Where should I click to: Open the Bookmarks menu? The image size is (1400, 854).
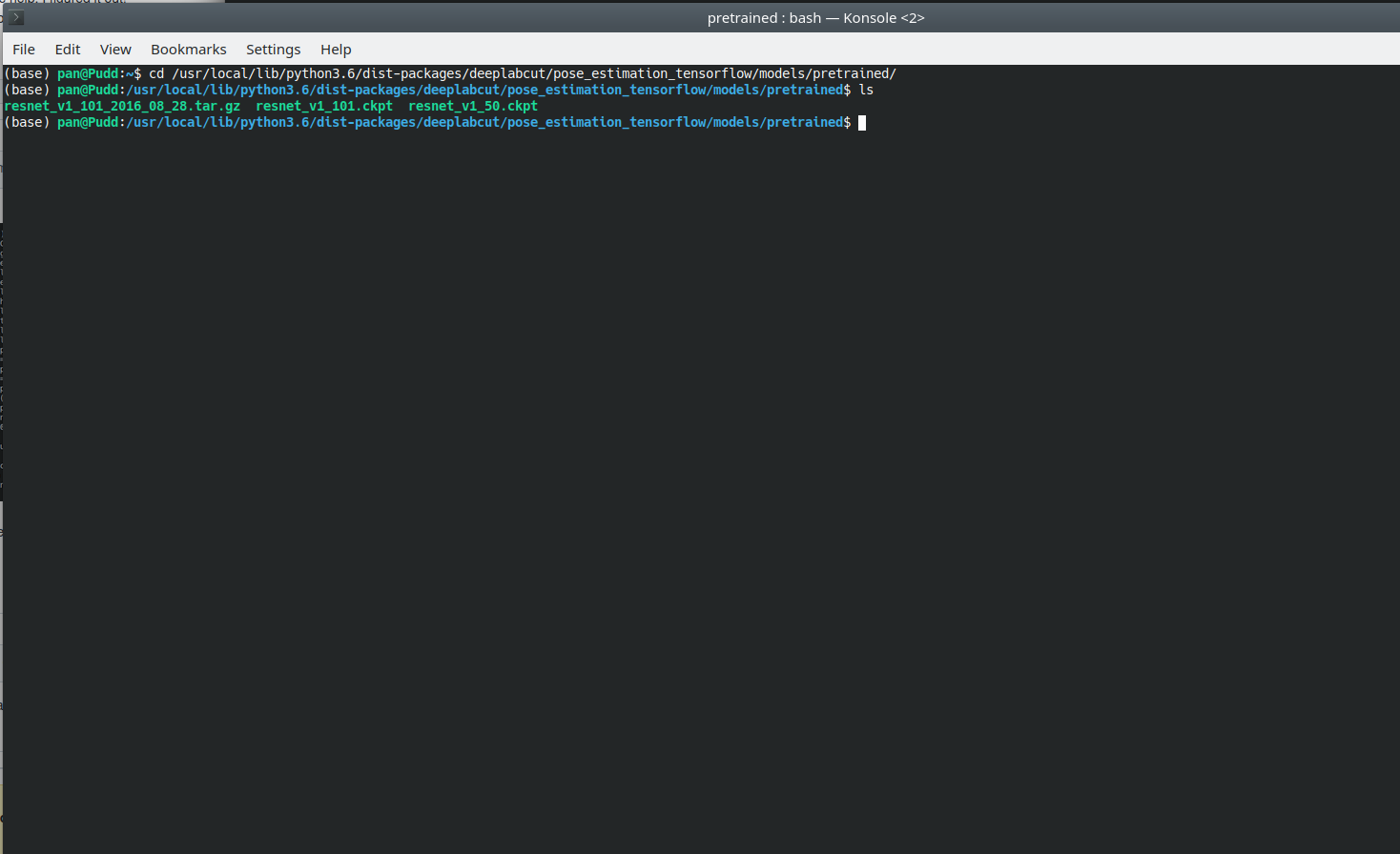tap(188, 49)
